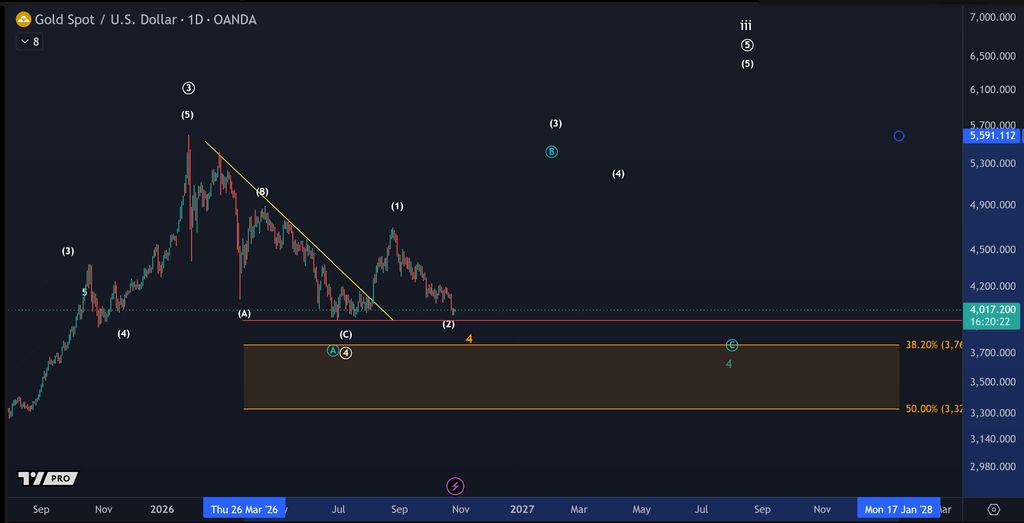Select the circled 3 wave label at peak
The width and height of the screenshot is (1024, 523).
click(x=188, y=88)
